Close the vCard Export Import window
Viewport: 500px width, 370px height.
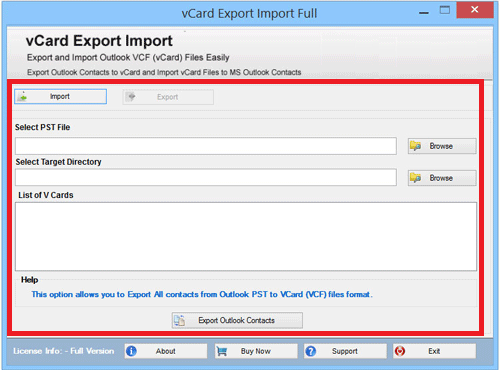[475, 10]
